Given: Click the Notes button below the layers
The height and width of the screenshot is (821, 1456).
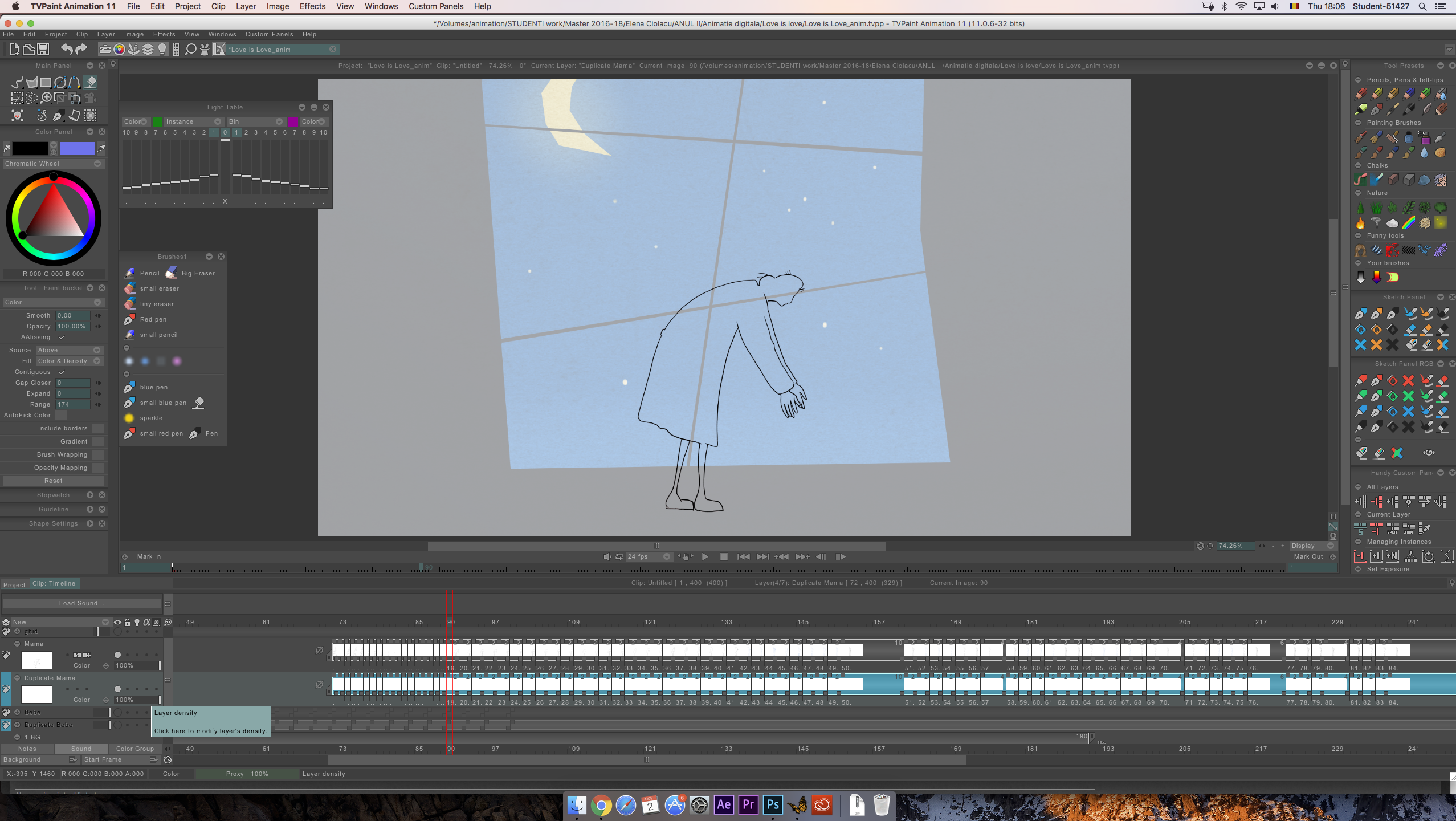Looking at the screenshot, I should pos(27,749).
